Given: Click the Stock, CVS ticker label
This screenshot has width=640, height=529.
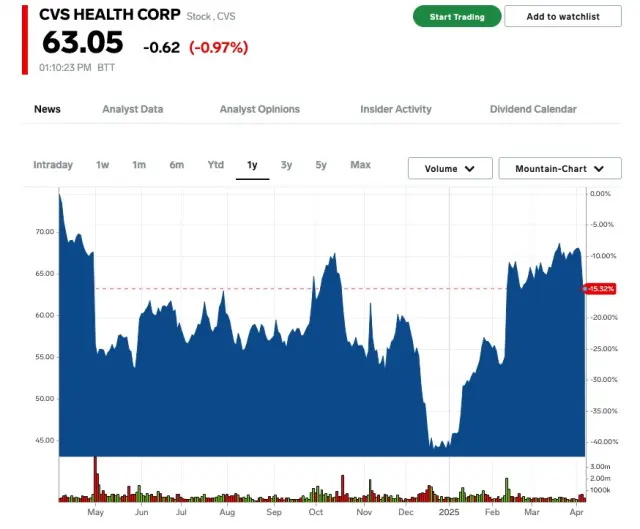Looking at the screenshot, I should 211,16.
